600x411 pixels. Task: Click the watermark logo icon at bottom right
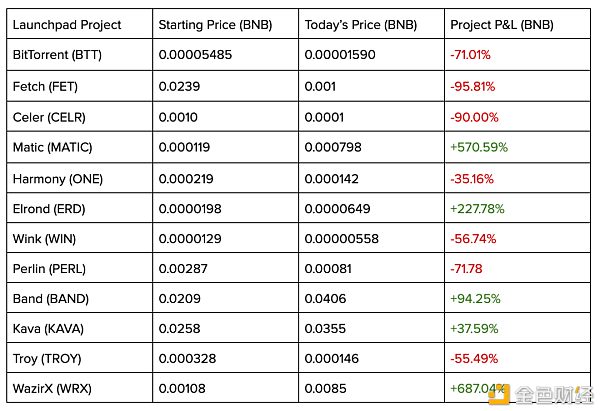point(499,395)
